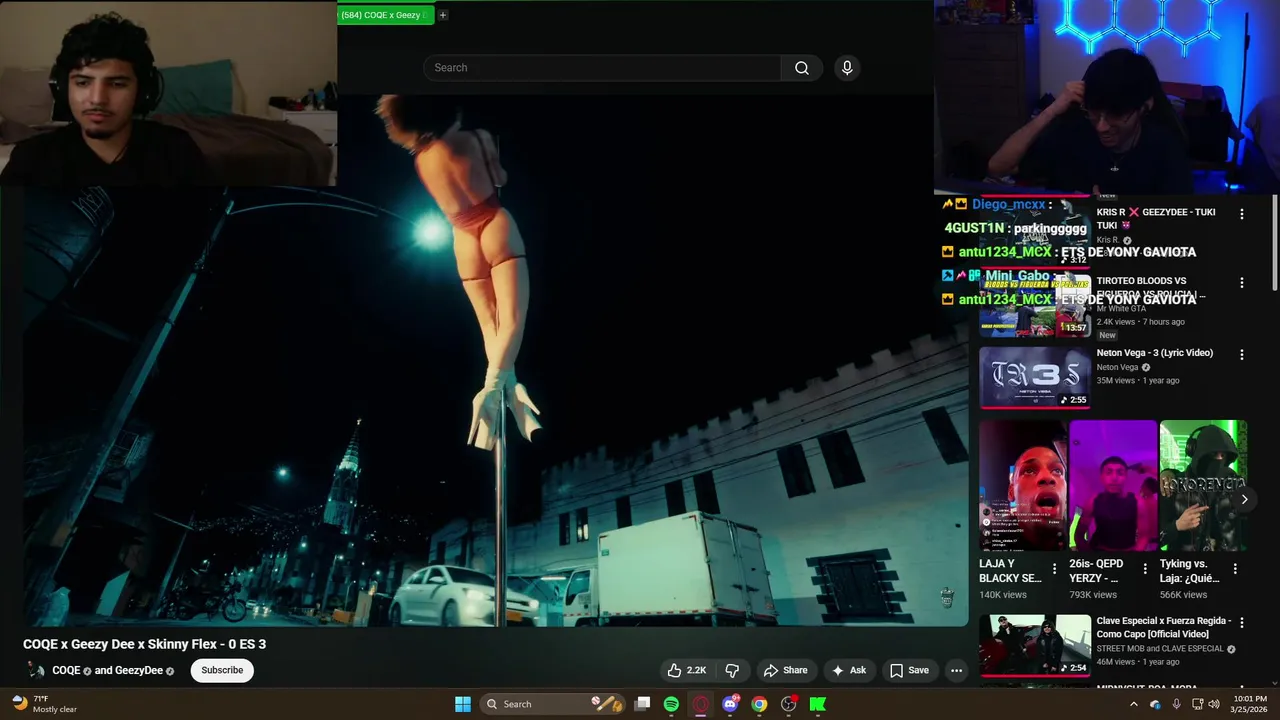Image resolution: width=1280 pixels, height=720 pixels.
Task: Open Task View on the taskbar
Action: point(643,704)
